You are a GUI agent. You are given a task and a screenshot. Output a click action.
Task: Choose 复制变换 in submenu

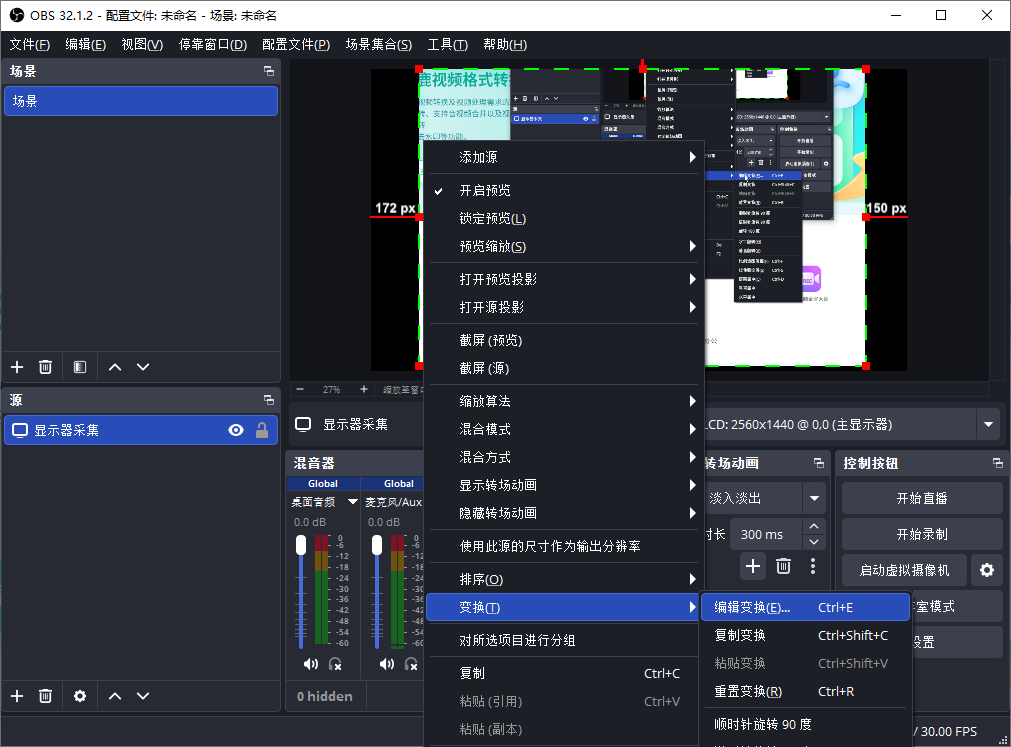805,635
